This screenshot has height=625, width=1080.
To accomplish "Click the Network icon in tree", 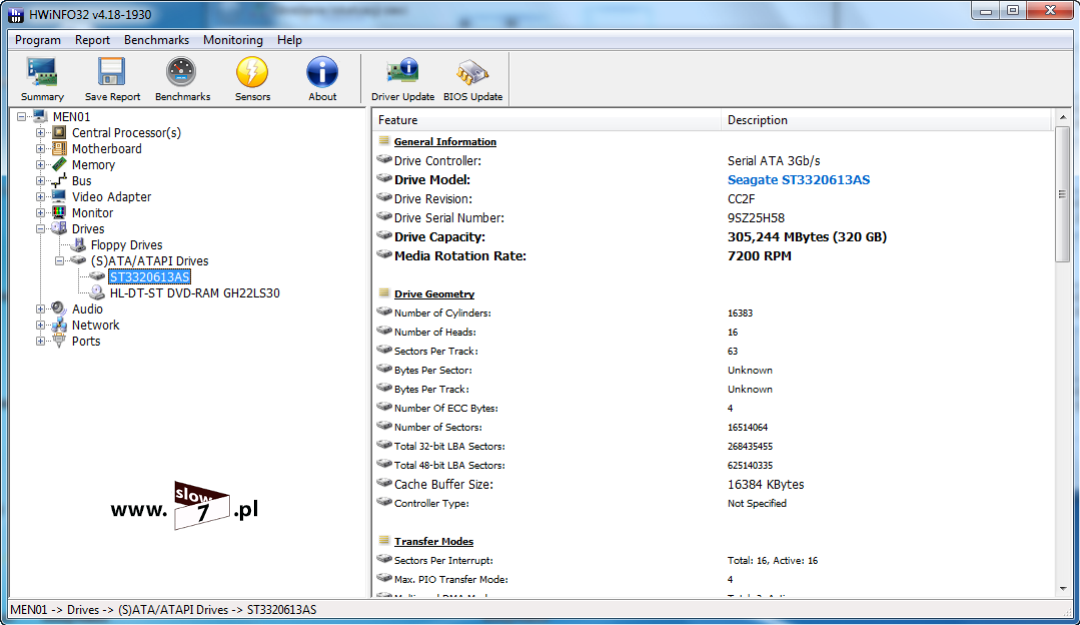I will point(59,325).
